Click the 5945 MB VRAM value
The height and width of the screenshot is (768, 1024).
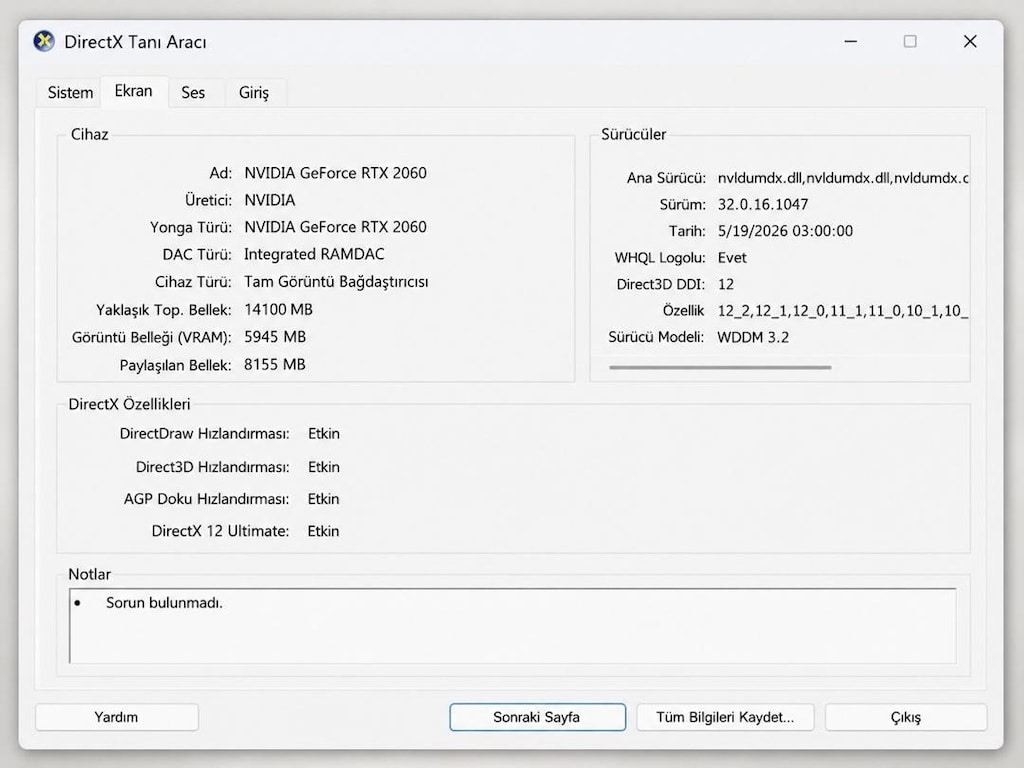pyautogui.click(x=275, y=337)
